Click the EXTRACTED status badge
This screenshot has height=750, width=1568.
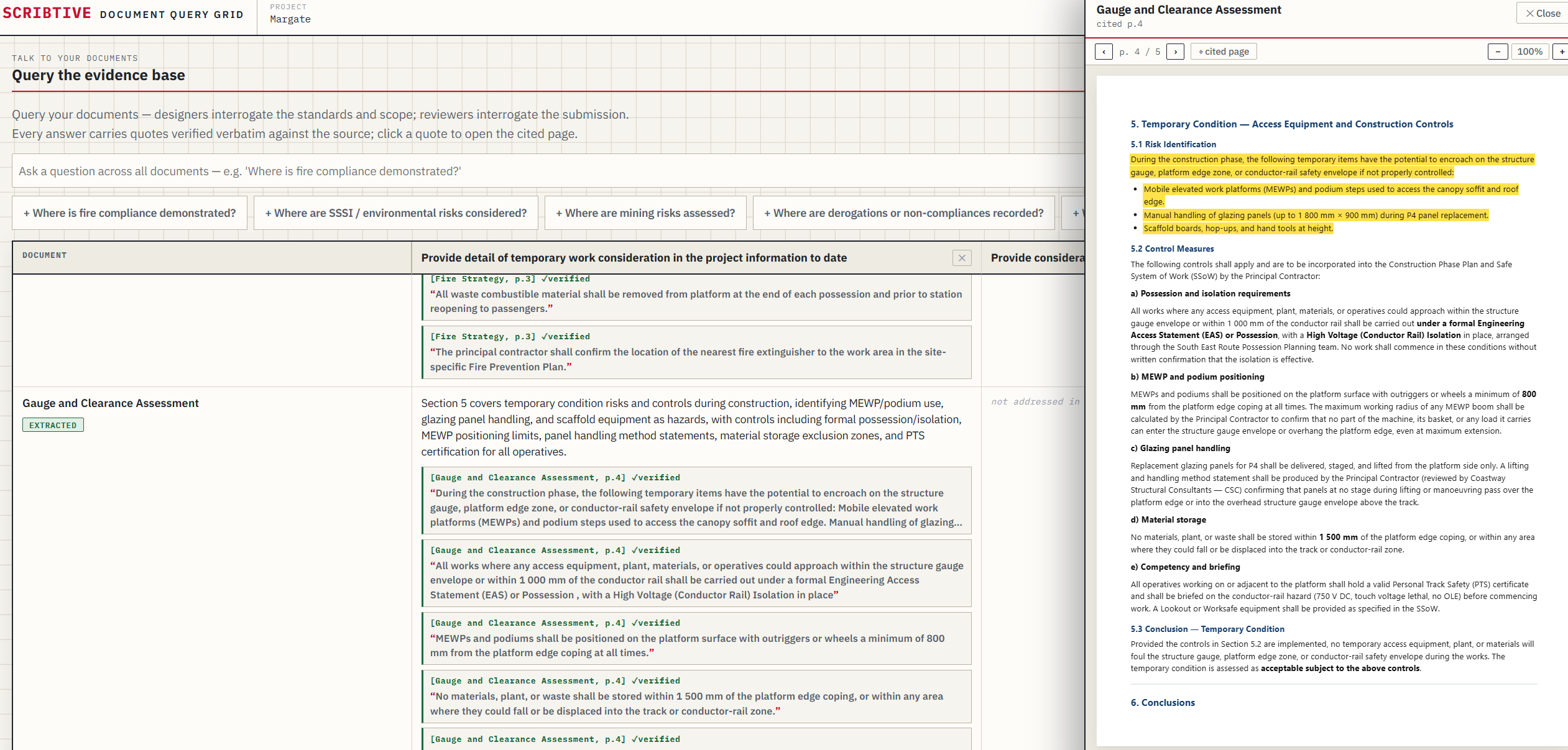[x=53, y=425]
